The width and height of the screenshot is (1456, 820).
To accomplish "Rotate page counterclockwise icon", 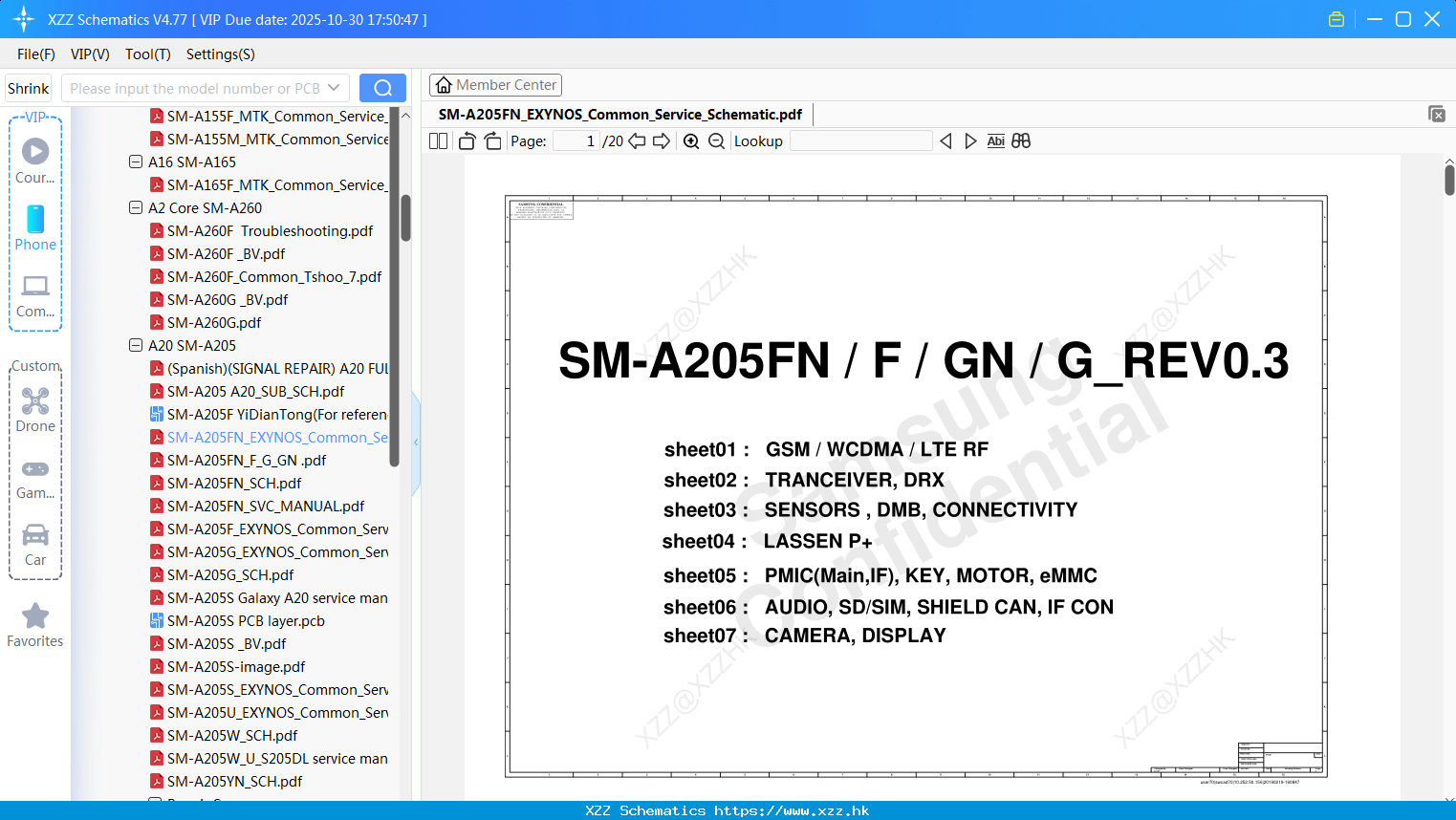I will tap(467, 141).
